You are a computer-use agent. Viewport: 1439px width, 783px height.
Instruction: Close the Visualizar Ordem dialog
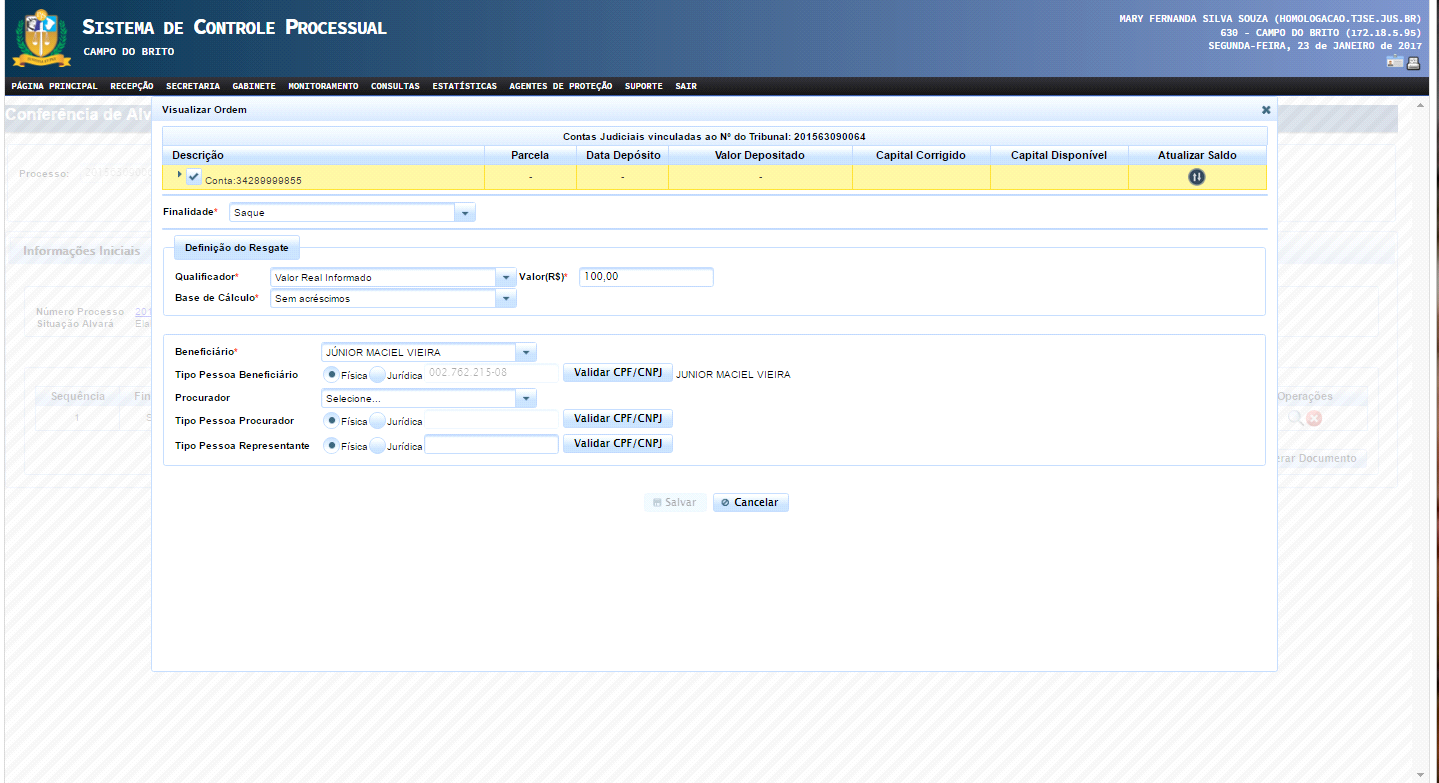[x=1265, y=110]
